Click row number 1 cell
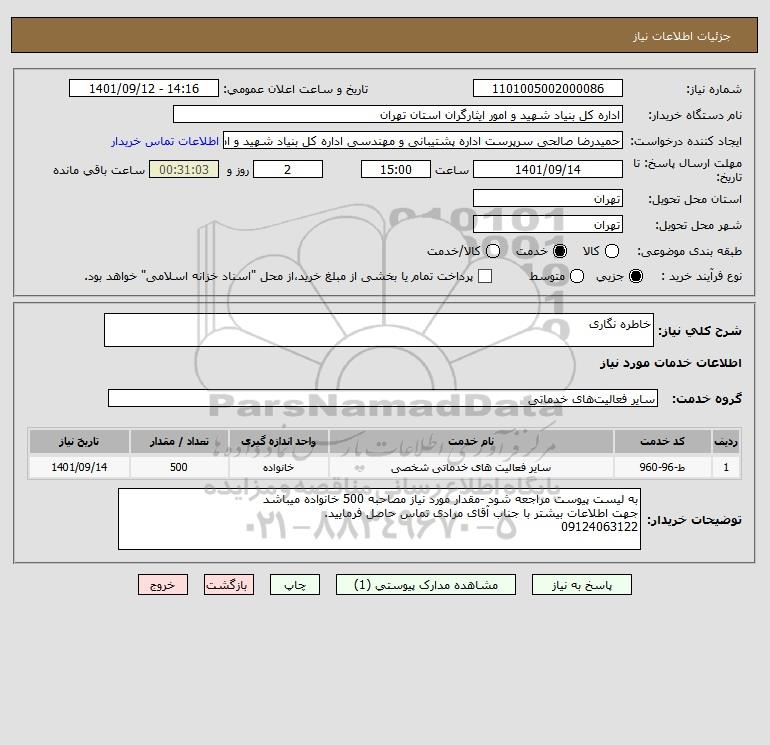 coord(726,467)
